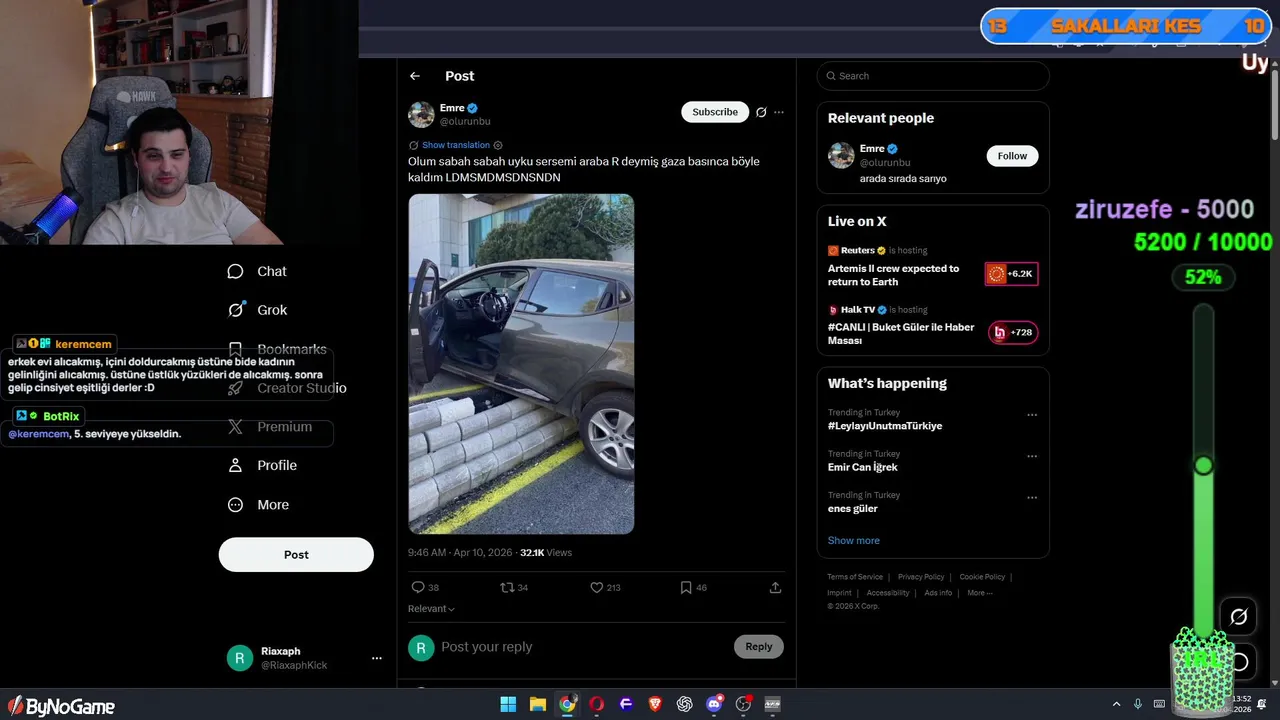The height and width of the screenshot is (720, 1280).
Task: Like the post with 213 likes
Action: (x=596, y=587)
